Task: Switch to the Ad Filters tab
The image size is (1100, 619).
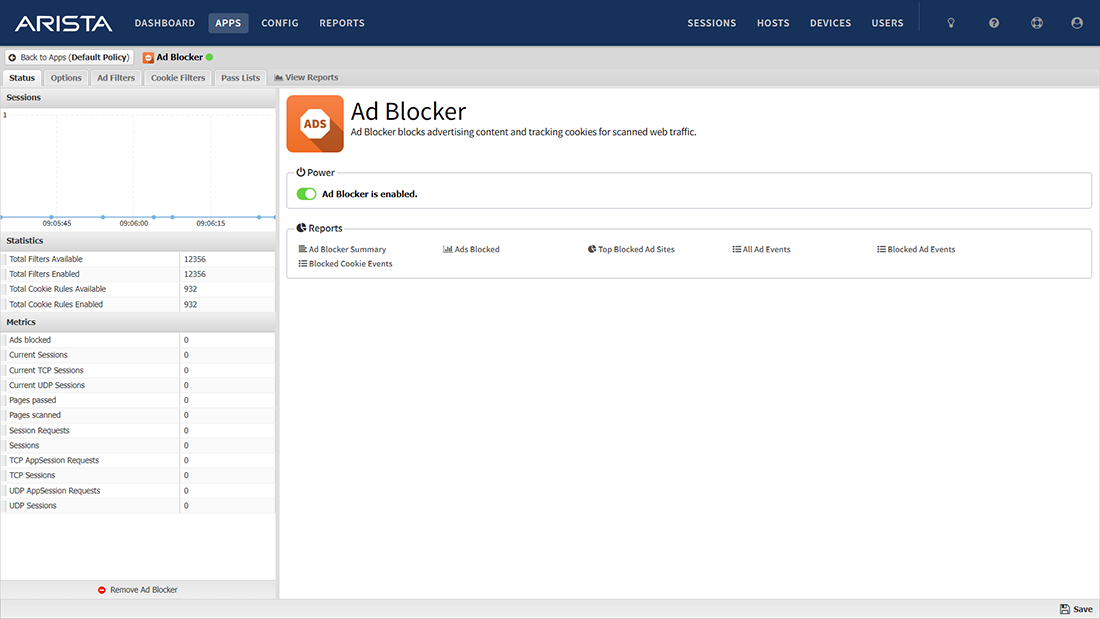Action: click(116, 78)
